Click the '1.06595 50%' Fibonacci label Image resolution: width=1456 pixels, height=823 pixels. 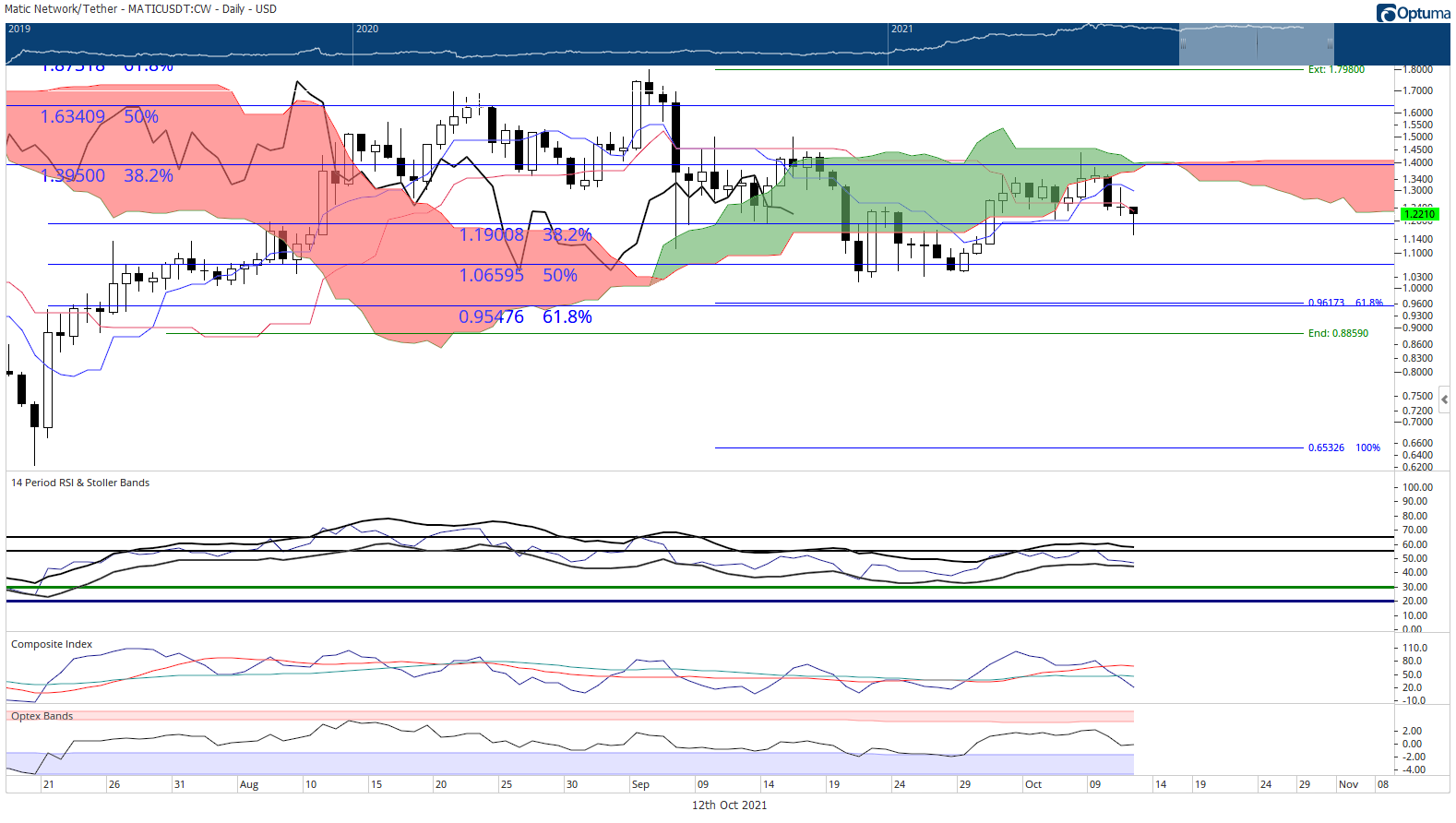click(x=519, y=276)
